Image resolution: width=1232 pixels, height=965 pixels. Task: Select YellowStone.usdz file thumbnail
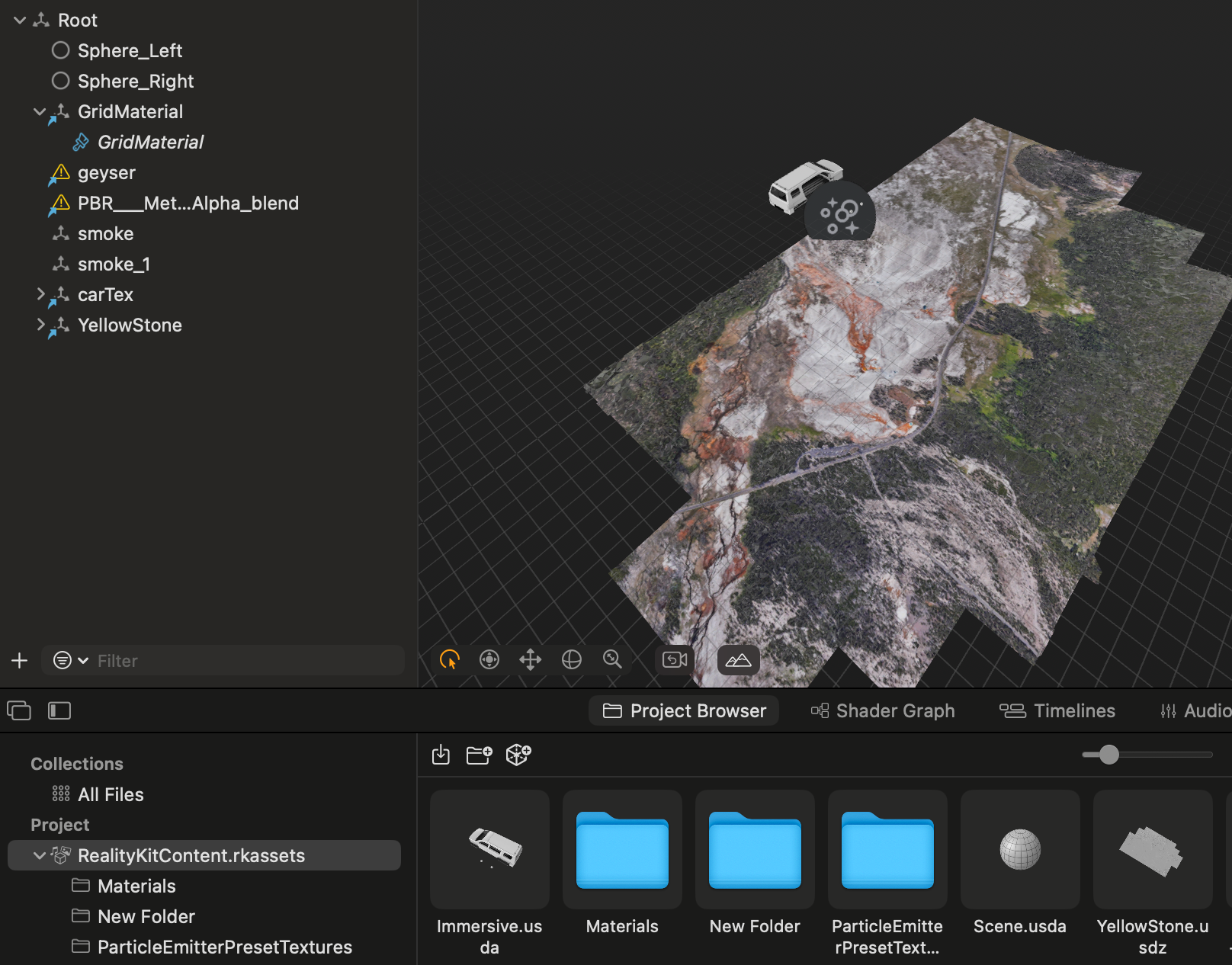click(x=1153, y=849)
